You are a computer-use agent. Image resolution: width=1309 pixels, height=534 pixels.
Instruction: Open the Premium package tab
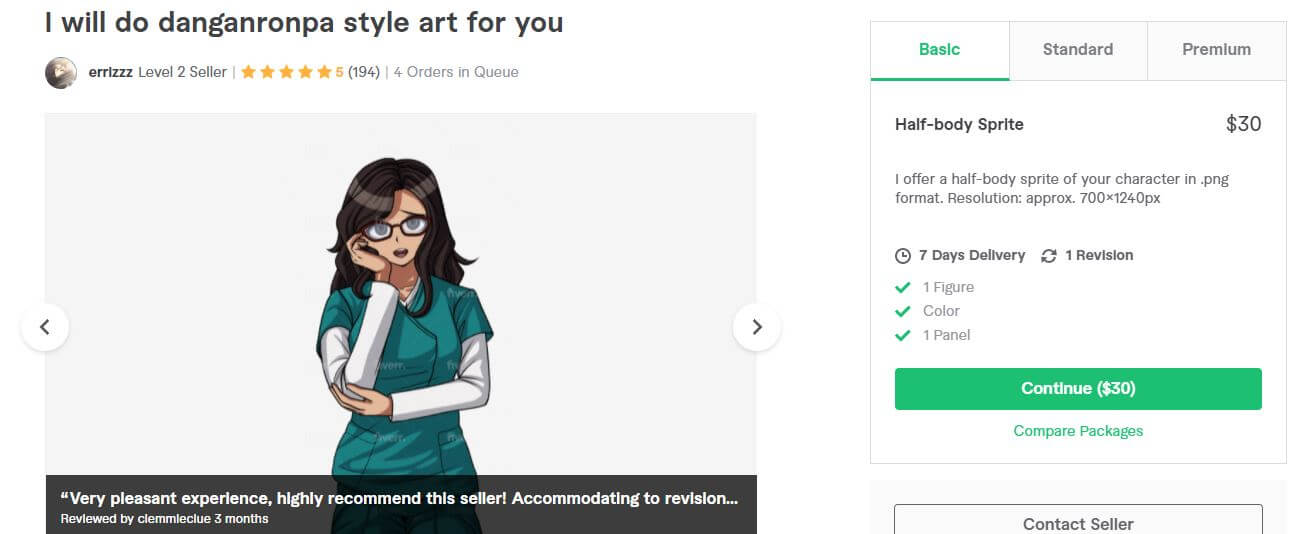pyautogui.click(x=1216, y=50)
